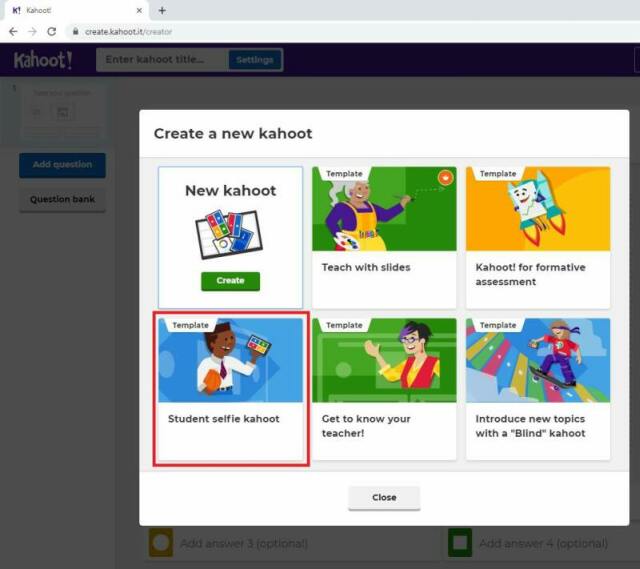Click the premium badge on Teach with slides

point(445,177)
